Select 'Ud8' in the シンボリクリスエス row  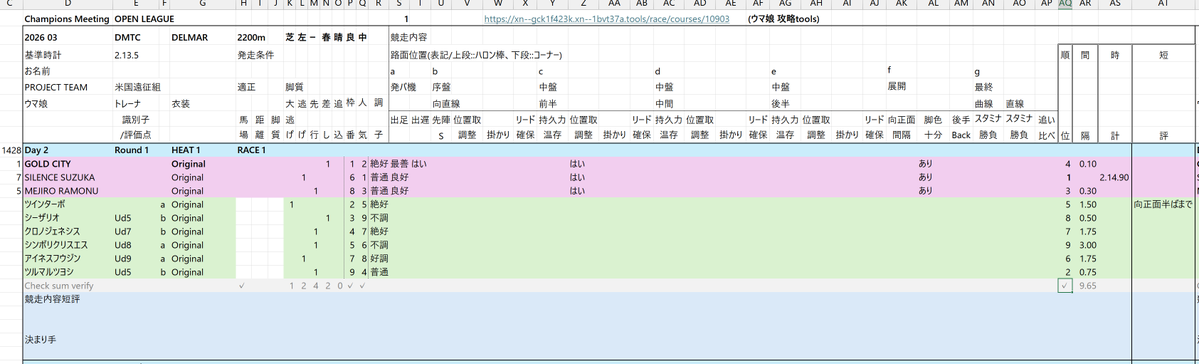pyautogui.click(x=123, y=245)
